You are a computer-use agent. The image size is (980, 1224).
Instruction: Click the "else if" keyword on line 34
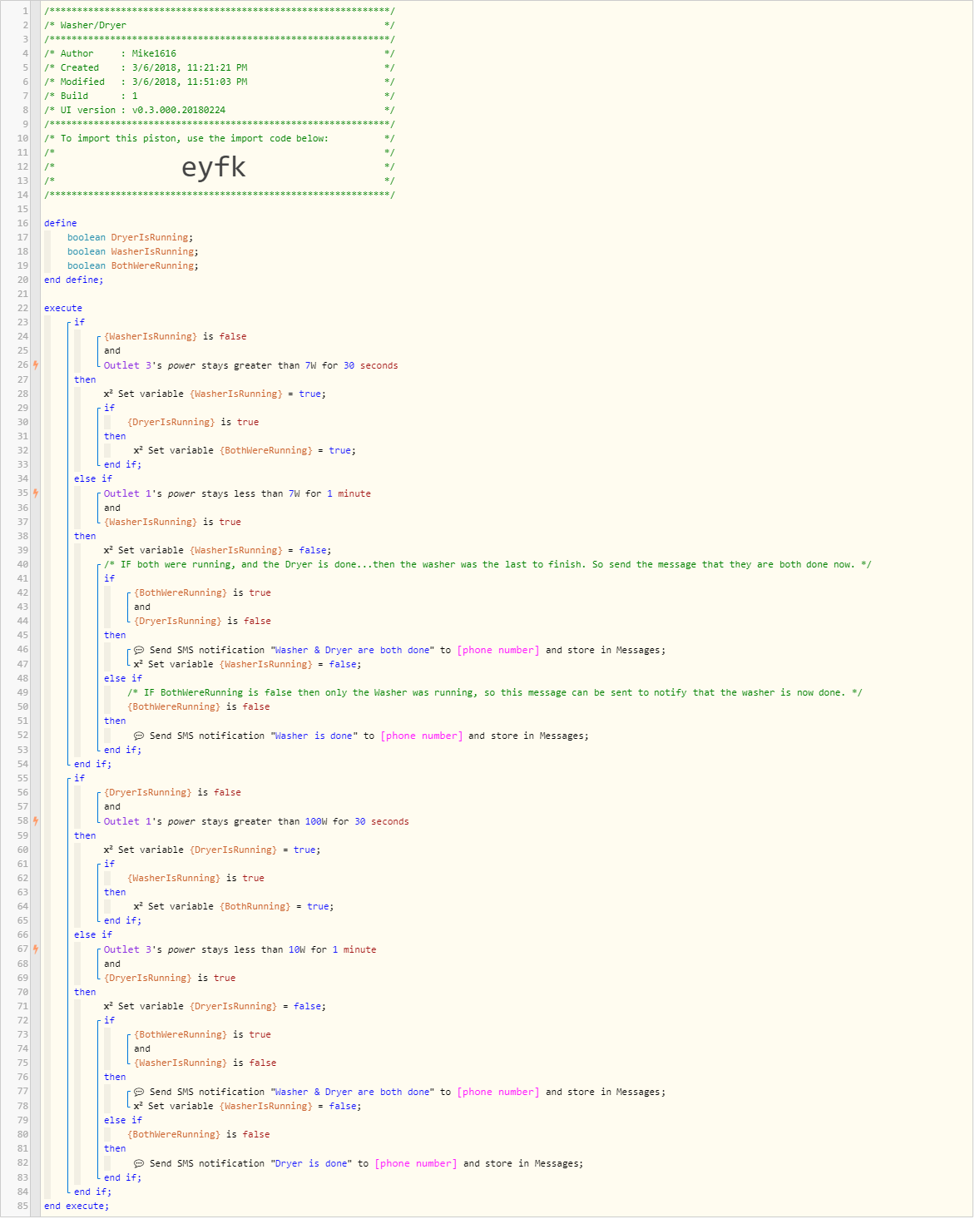pyautogui.click(x=93, y=478)
